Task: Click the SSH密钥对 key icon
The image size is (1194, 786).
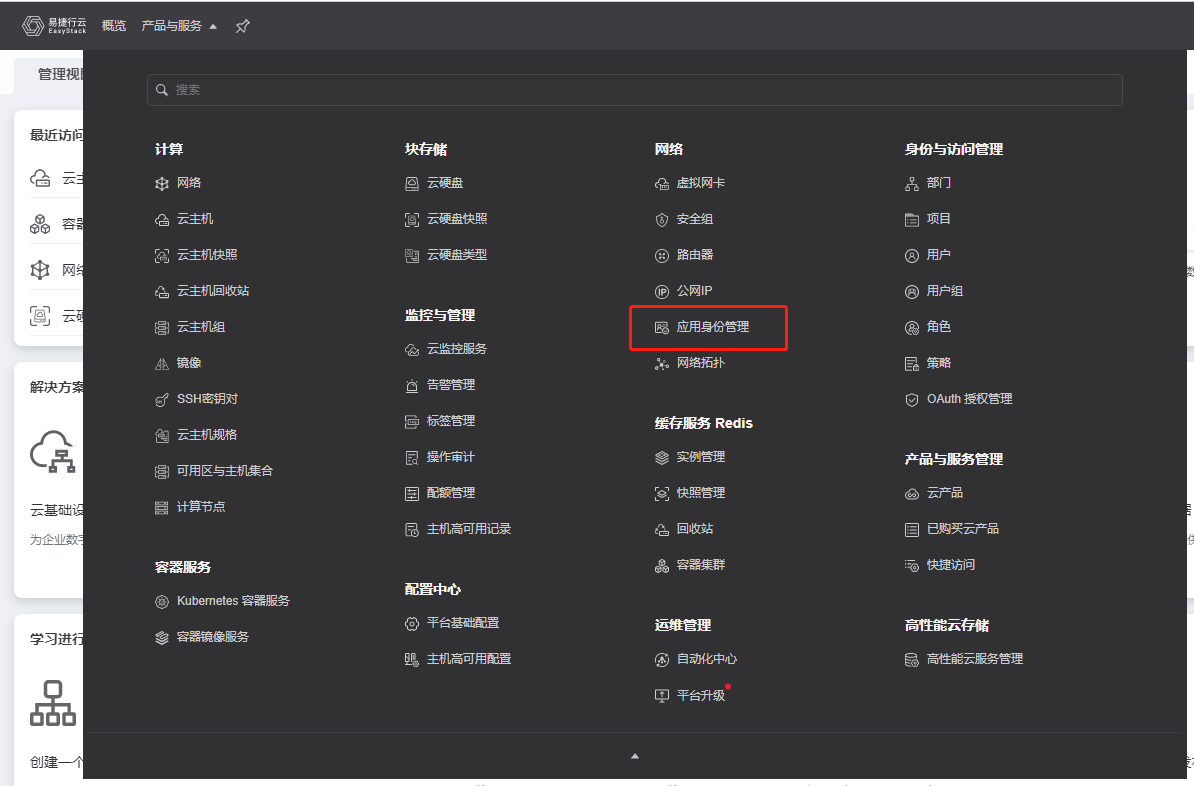Action: point(162,399)
